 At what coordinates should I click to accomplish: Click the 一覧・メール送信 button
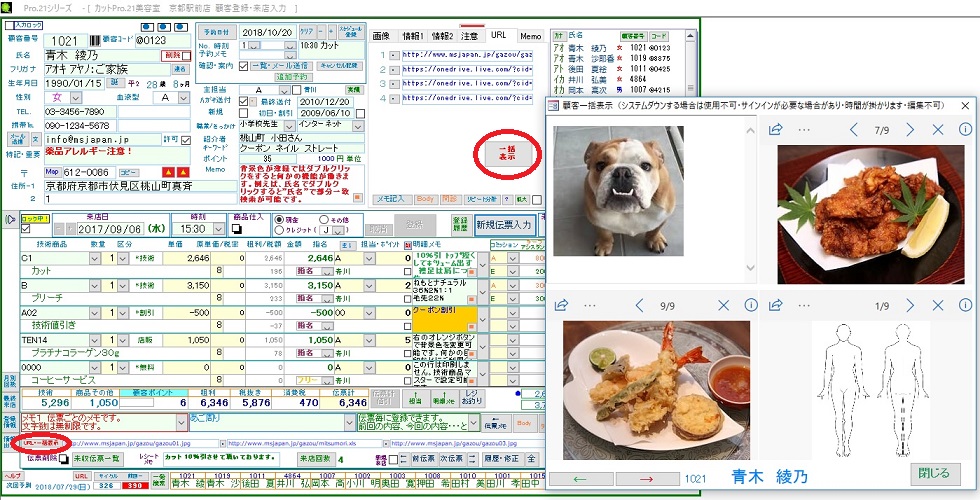[282, 66]
